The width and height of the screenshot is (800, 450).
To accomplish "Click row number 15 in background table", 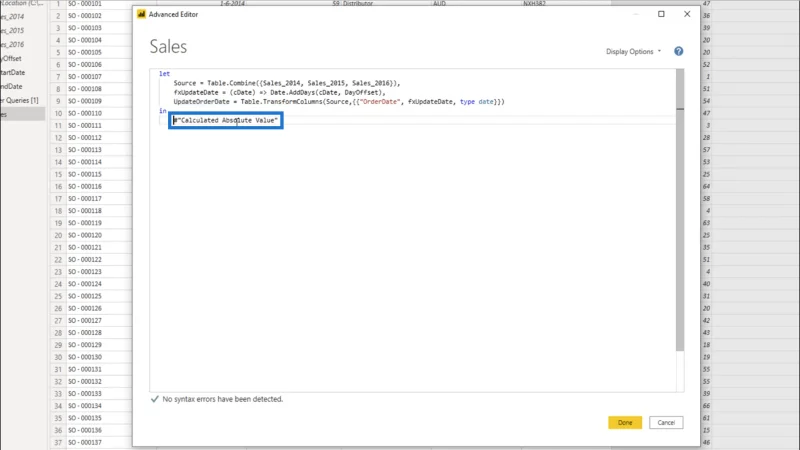I will (58, 174).
